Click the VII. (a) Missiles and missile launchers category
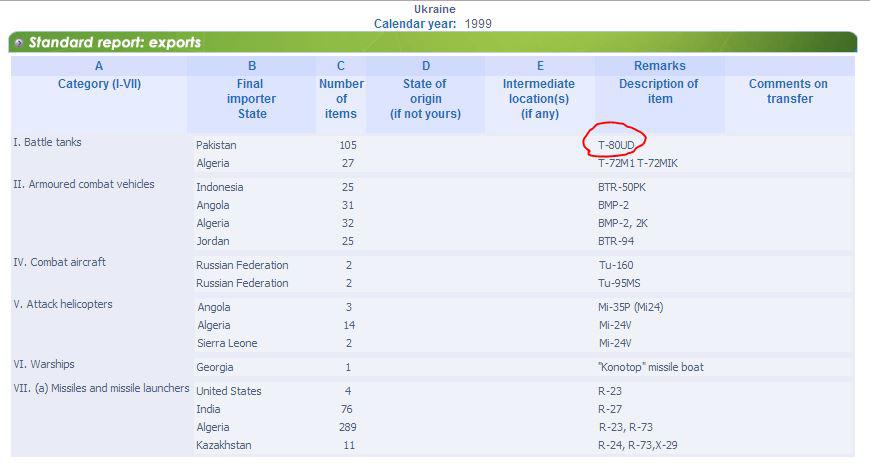 101,389
